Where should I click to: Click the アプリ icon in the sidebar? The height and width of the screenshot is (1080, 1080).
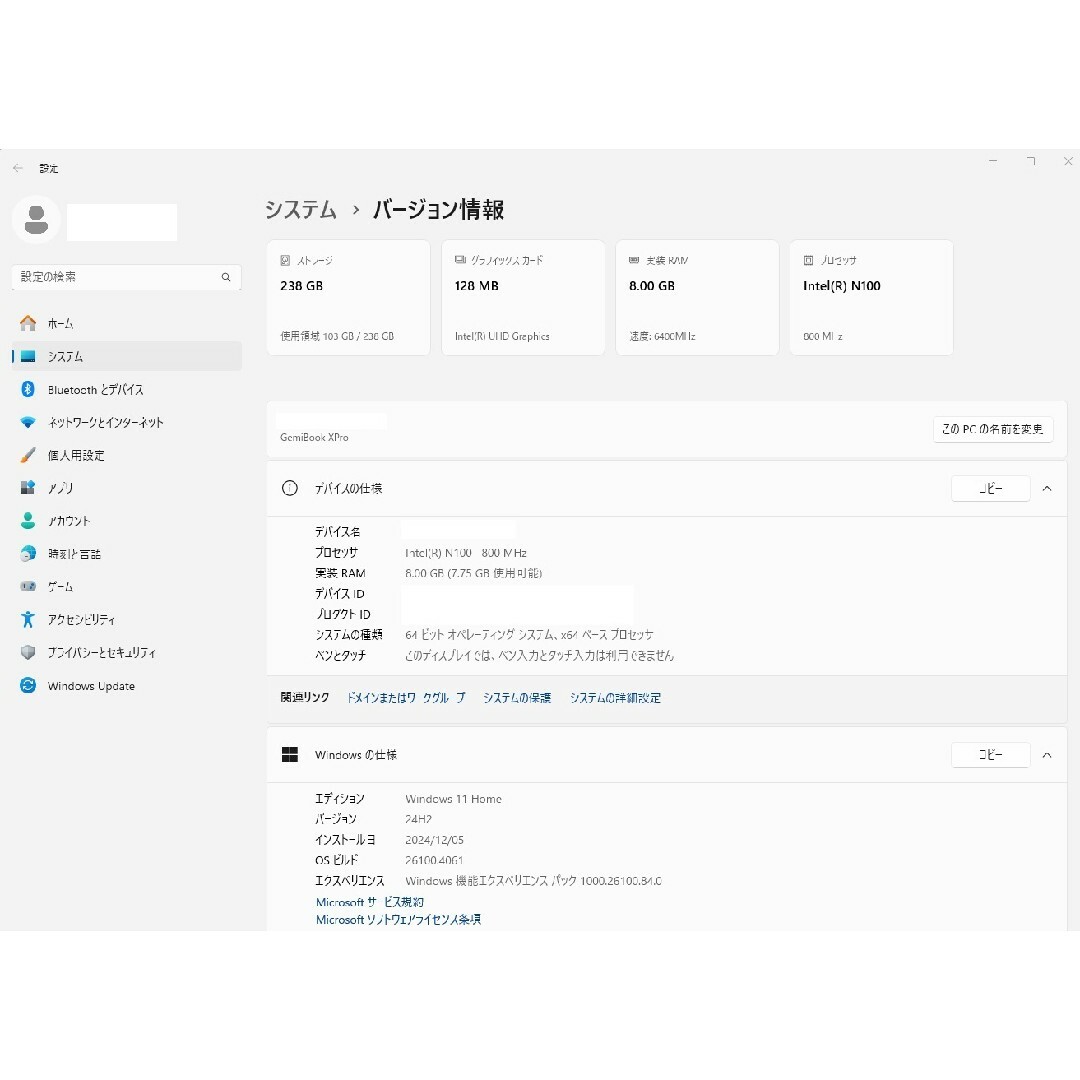coord(28,488)
